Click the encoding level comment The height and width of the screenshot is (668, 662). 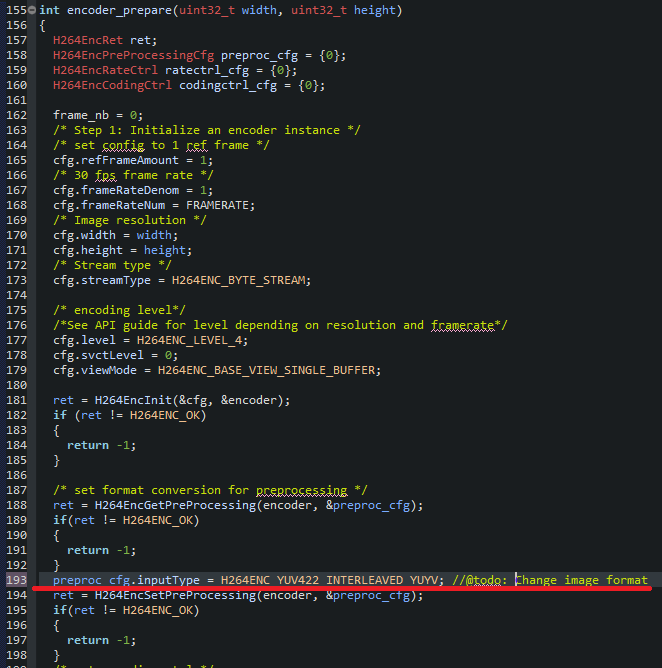point(119,310)
